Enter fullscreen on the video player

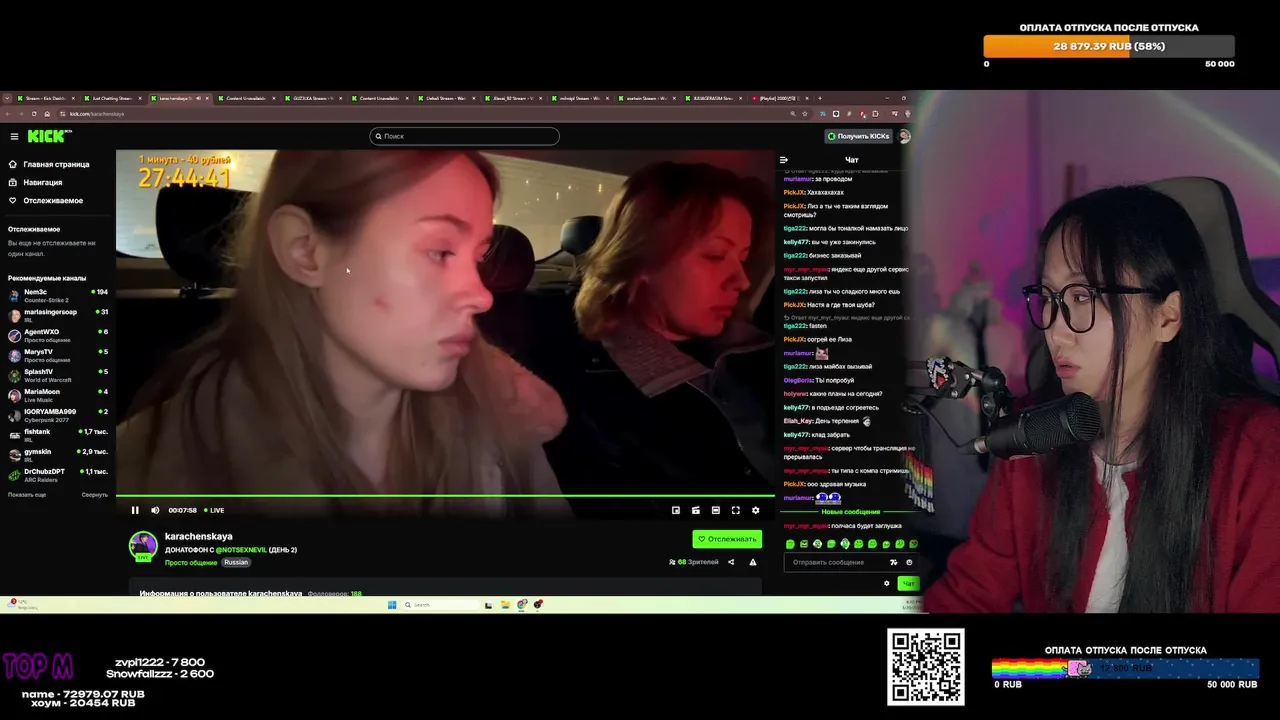(x=736, y=510)
